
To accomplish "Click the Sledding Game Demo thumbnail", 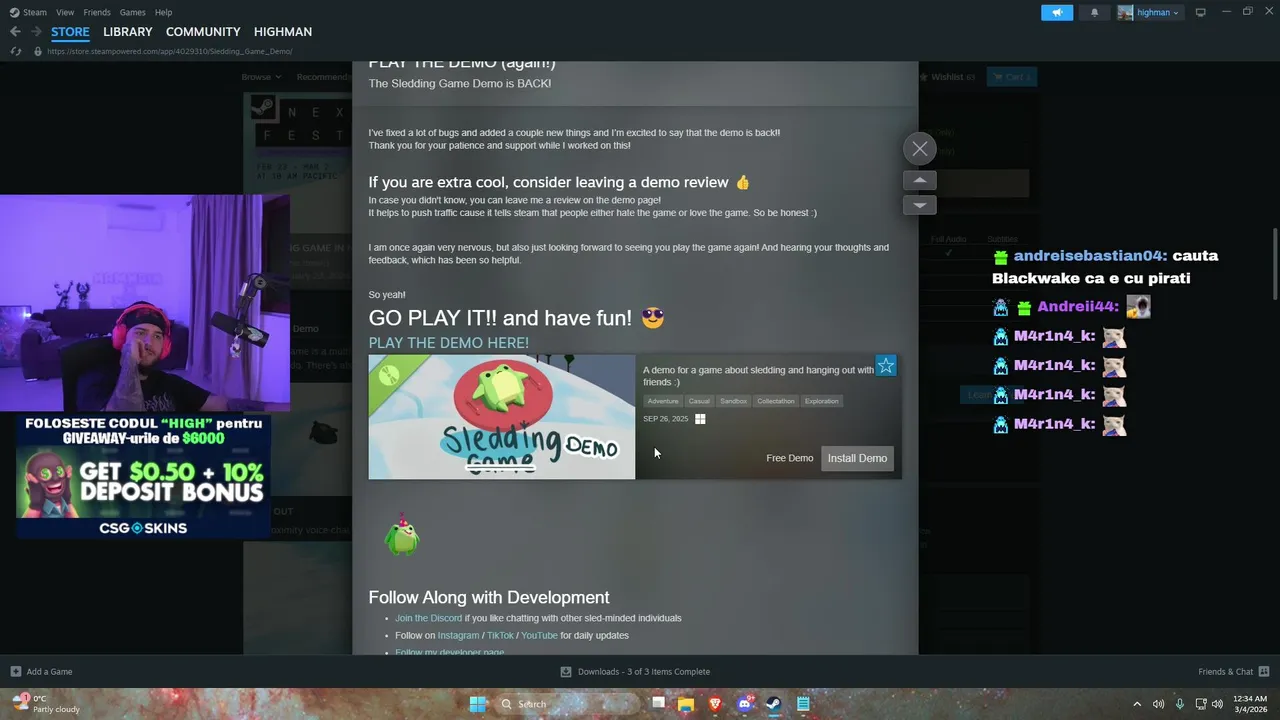I will tap(501, 417).
